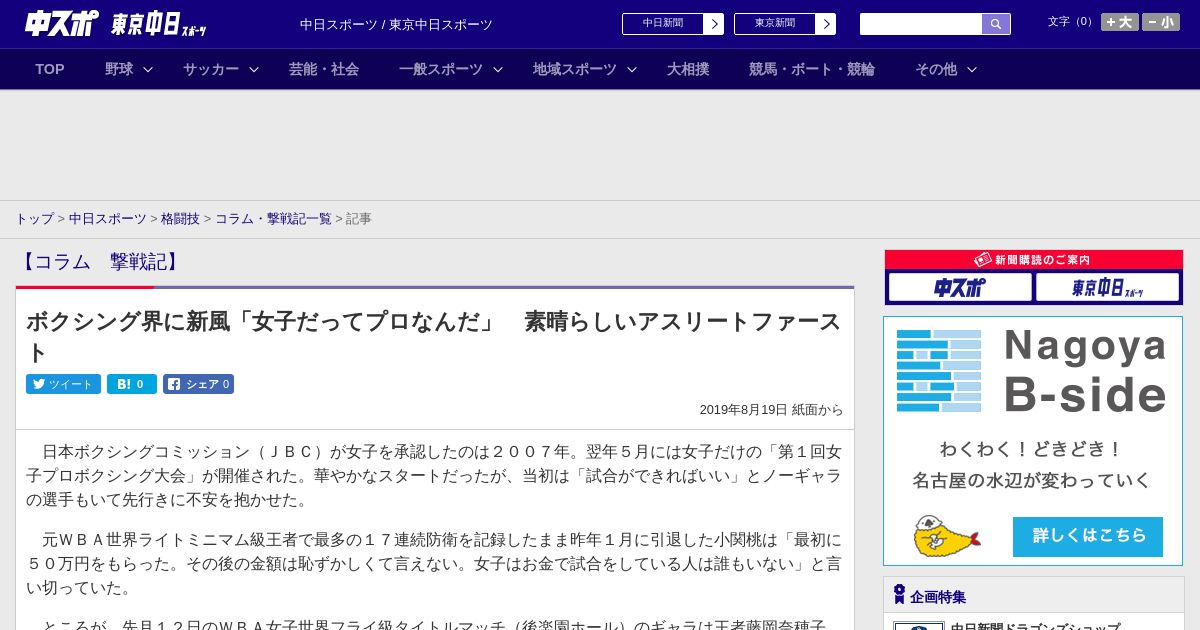The image size is (1200, 630).
Task: Click the arrow beside 東京新聞 button
Action: pyautogui.click(x=826, y=24)
